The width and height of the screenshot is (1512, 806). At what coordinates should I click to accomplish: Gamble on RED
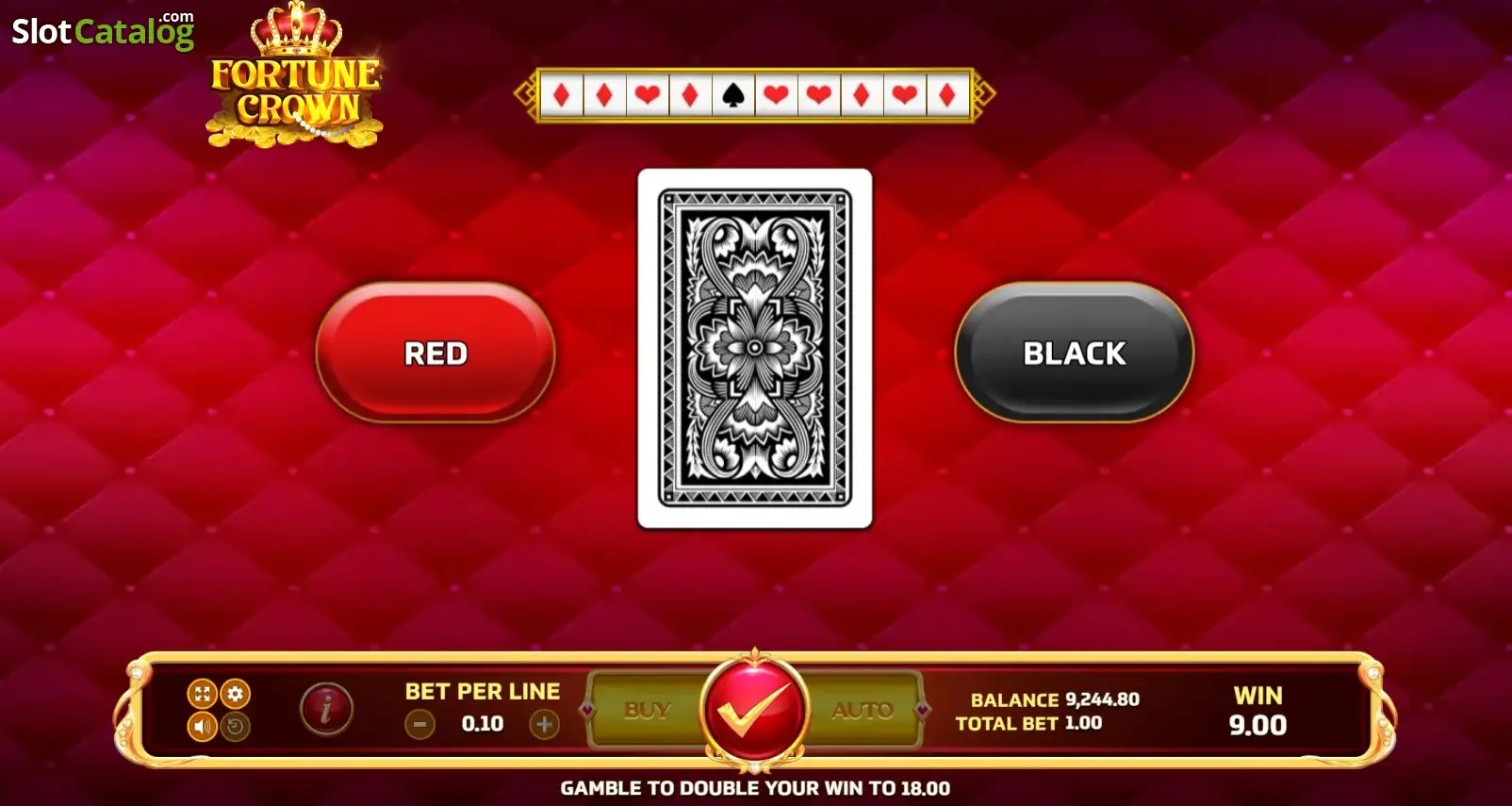[436, 353]
